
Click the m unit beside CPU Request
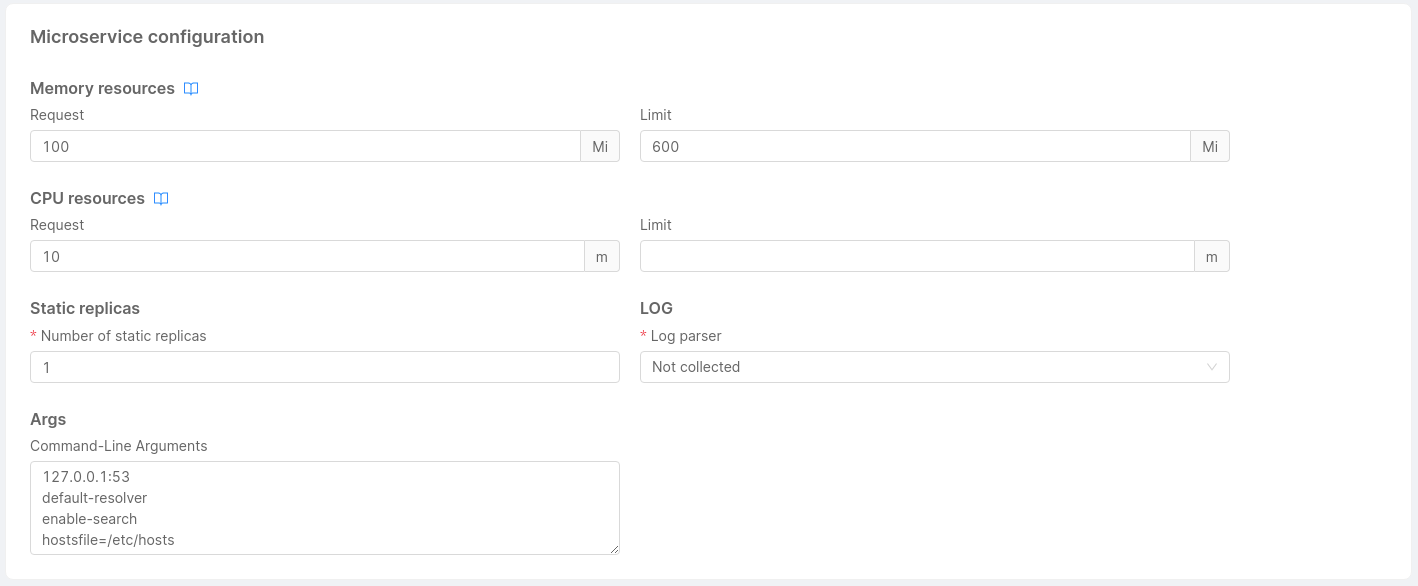(x=602, y=256)
